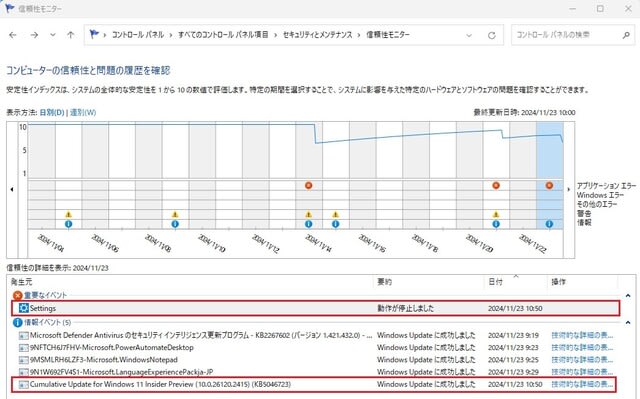Go up one folder level

point(71,35)
